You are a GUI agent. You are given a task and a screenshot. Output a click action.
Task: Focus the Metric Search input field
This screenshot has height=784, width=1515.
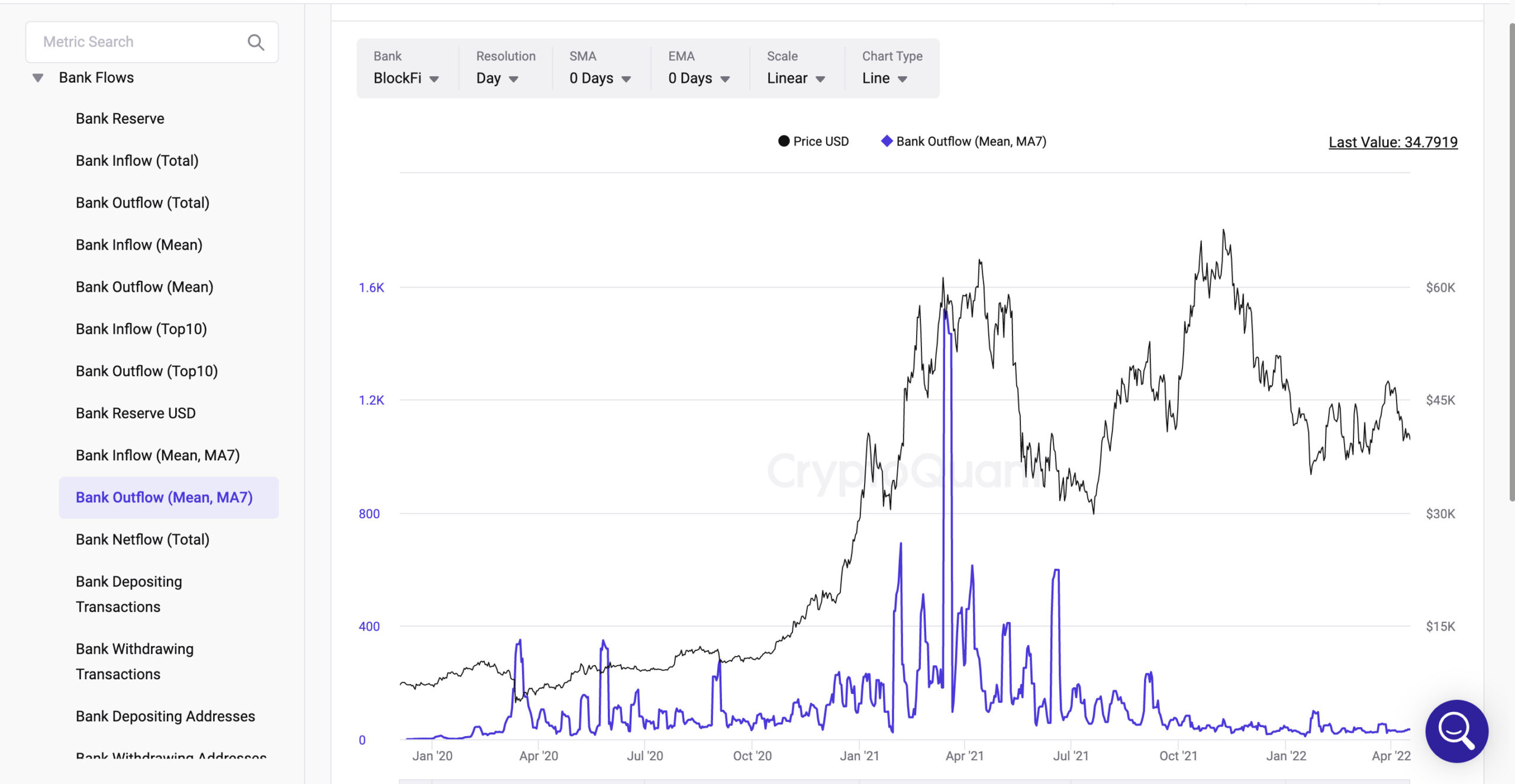[x=152, y=42]
